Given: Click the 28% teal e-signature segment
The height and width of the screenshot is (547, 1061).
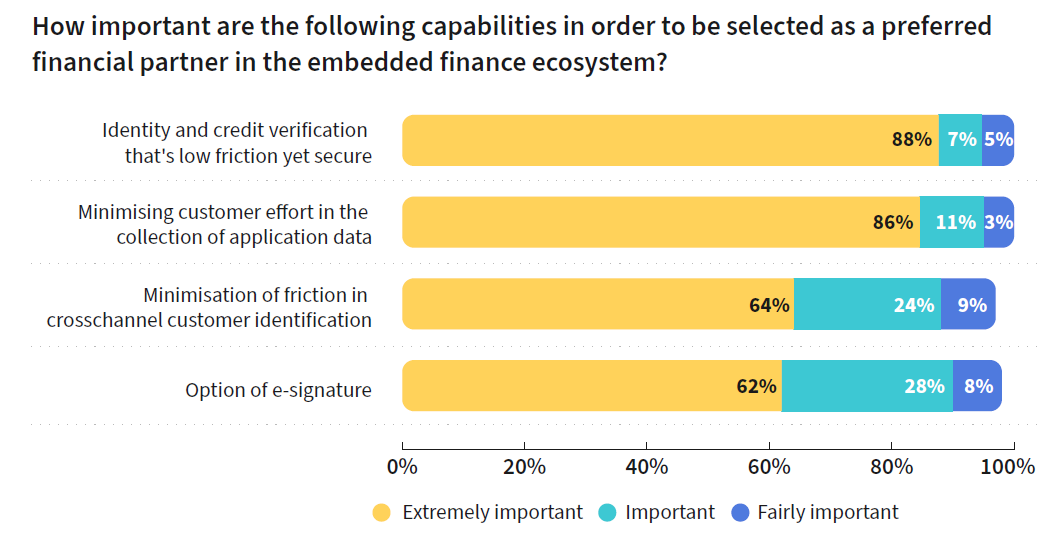Looking at the screenshot, I should [x=867, y=386].
